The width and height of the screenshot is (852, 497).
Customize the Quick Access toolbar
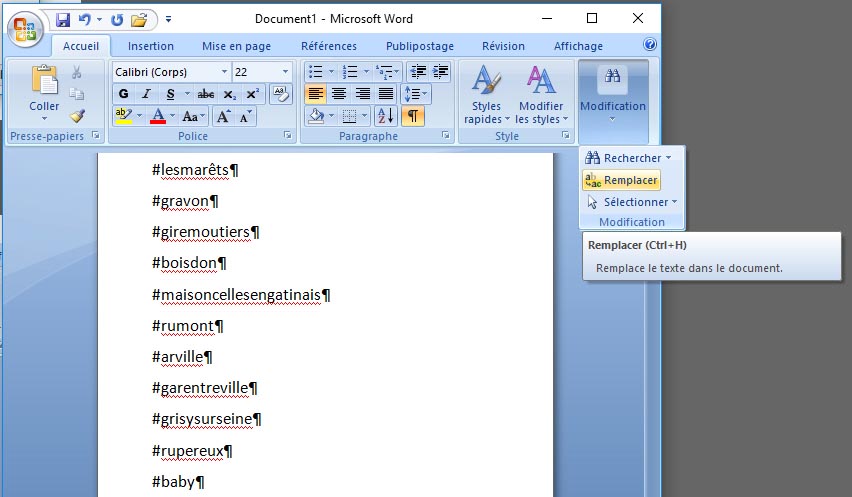coord(168,20)
